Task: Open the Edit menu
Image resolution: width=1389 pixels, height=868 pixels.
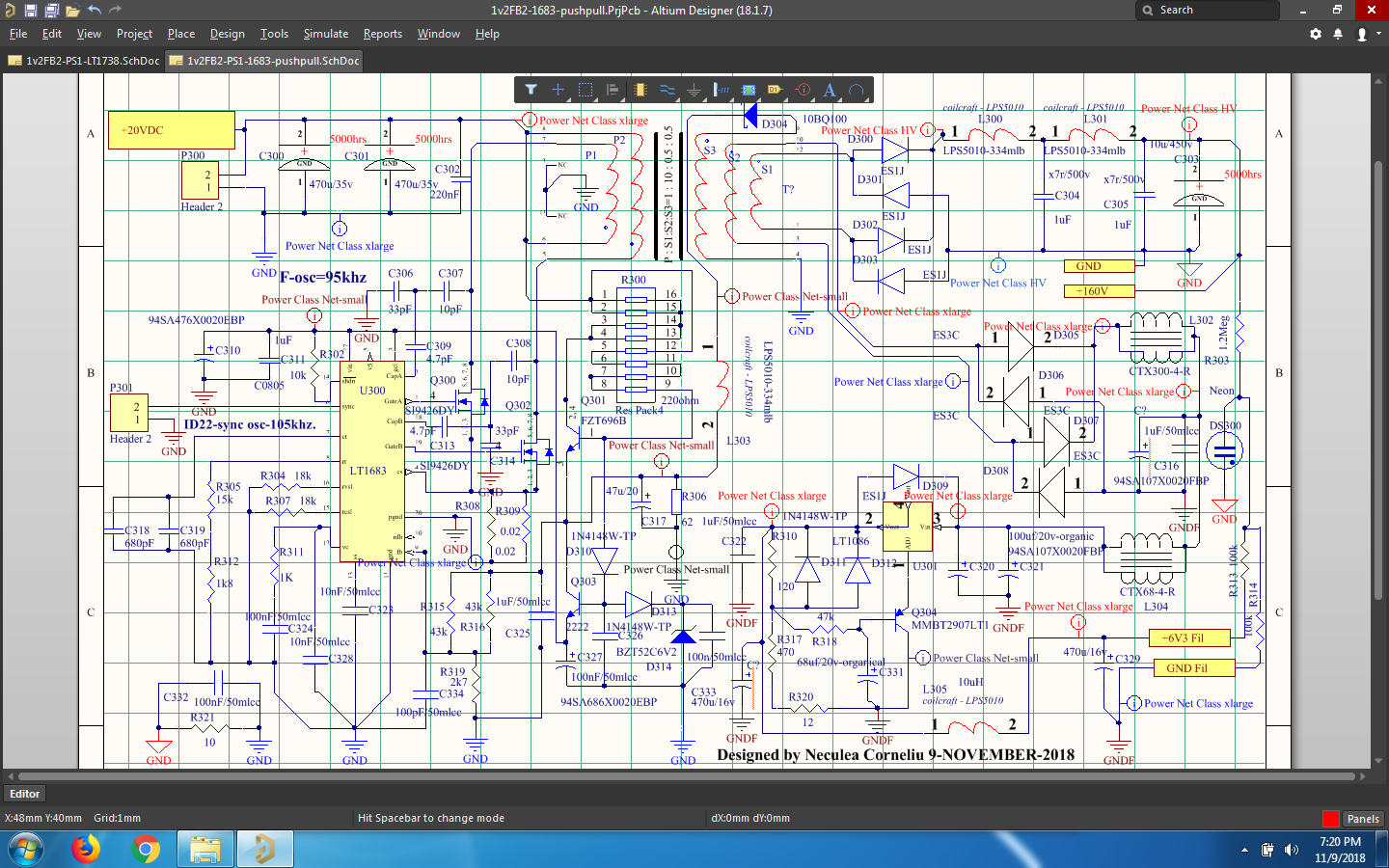Action: [x=52, y=34]
